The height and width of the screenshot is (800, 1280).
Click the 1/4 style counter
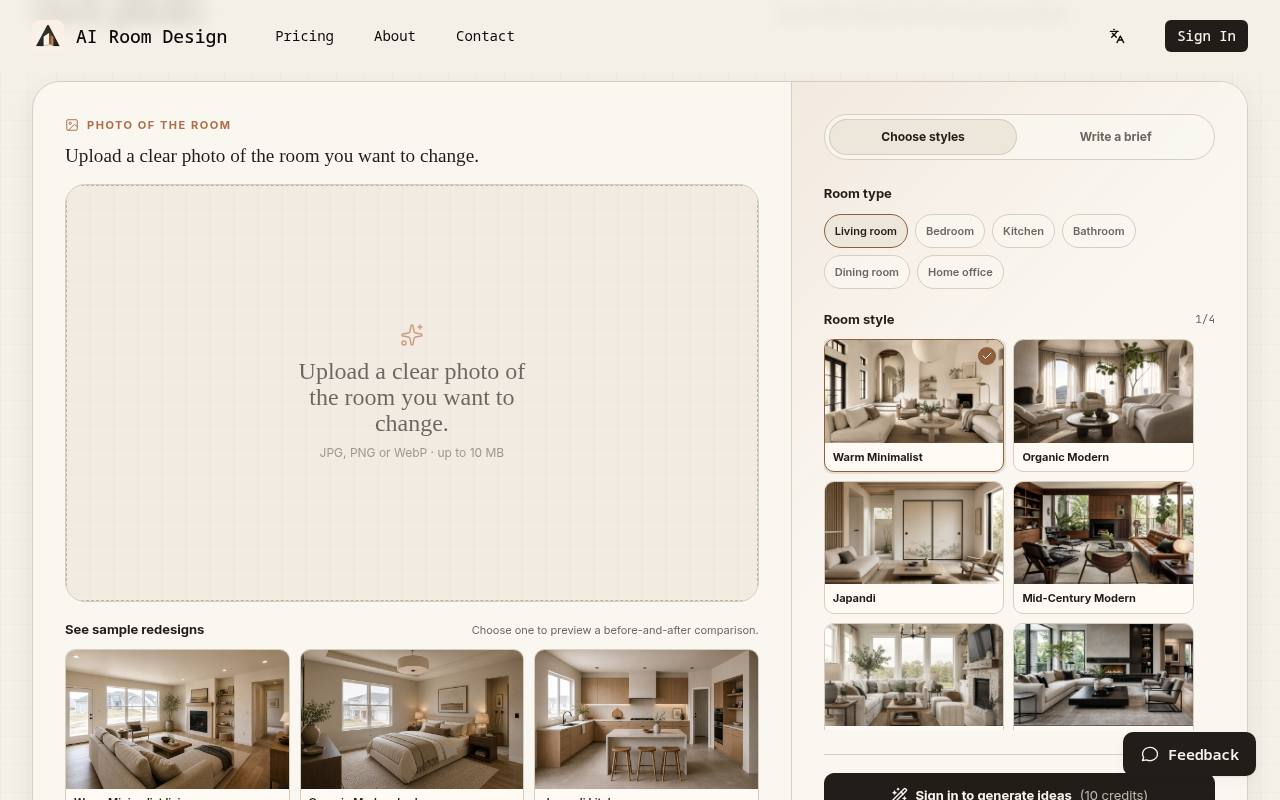(x=1205, y=319)
